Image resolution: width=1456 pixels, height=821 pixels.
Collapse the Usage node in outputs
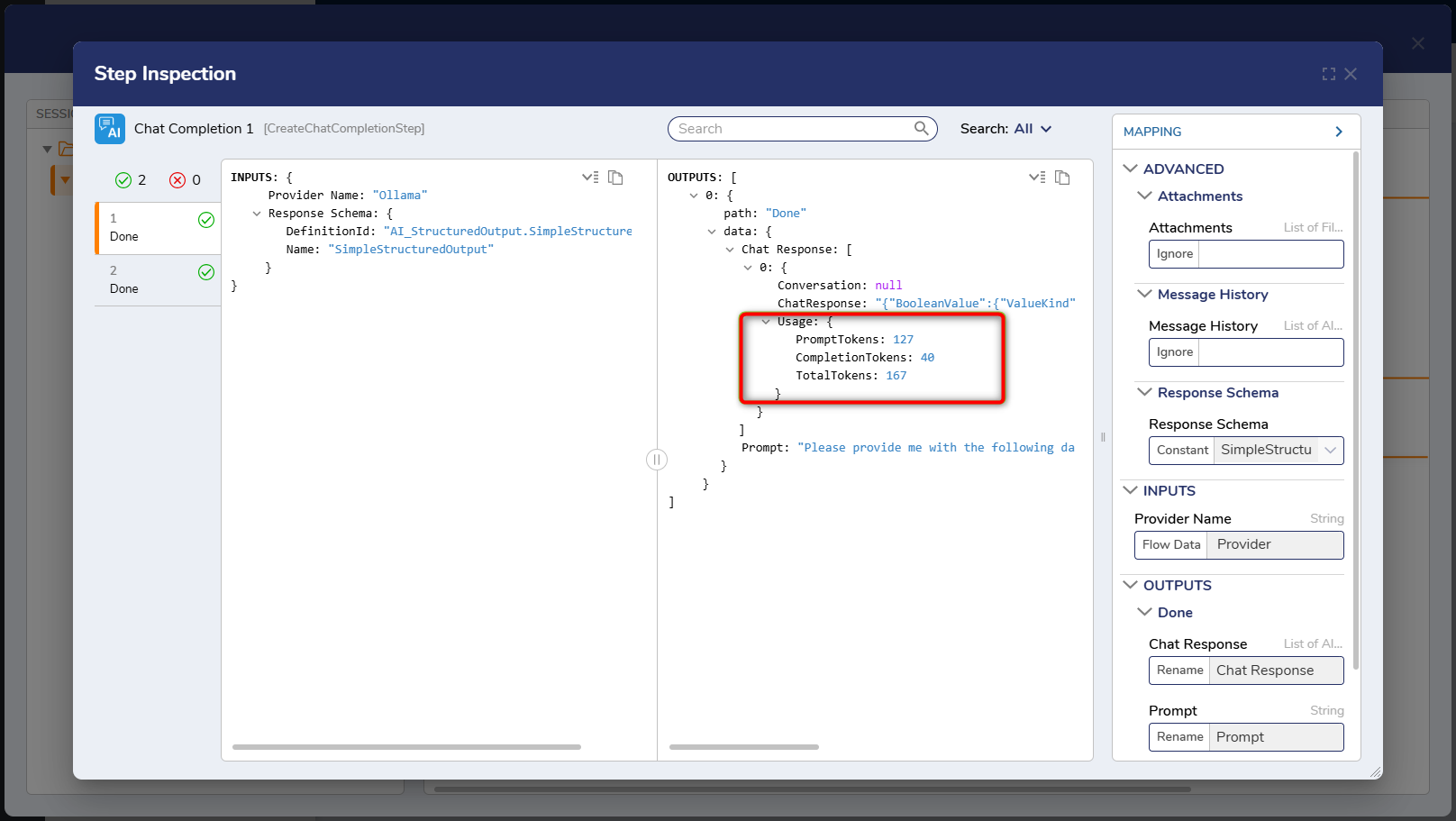[766, 322]
